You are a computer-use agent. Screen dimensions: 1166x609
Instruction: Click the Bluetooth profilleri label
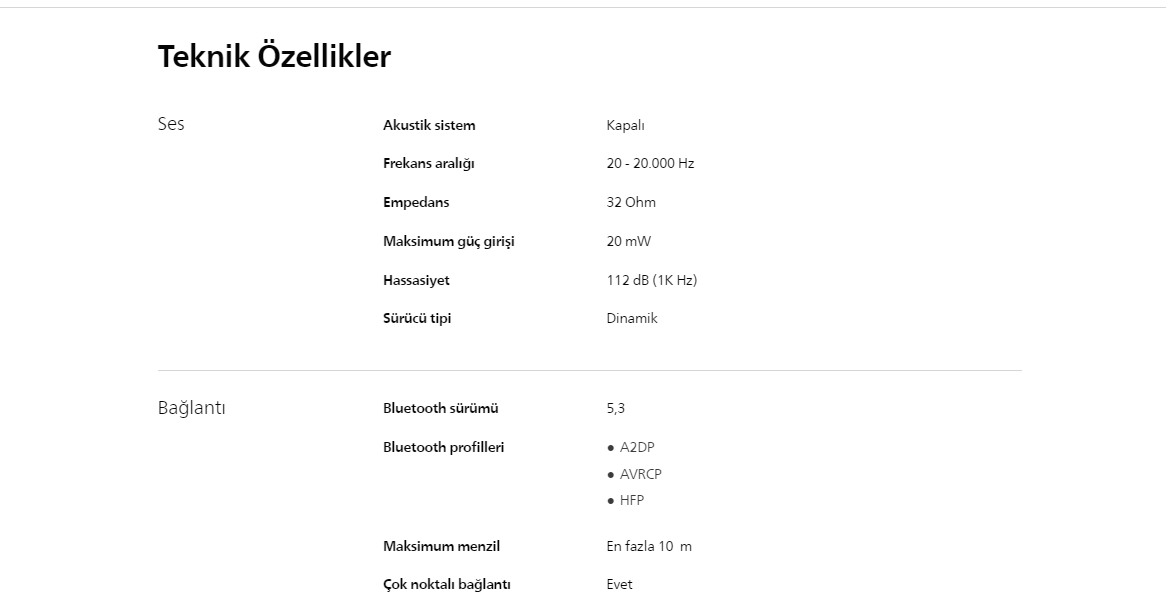click(x=443, y=447)
